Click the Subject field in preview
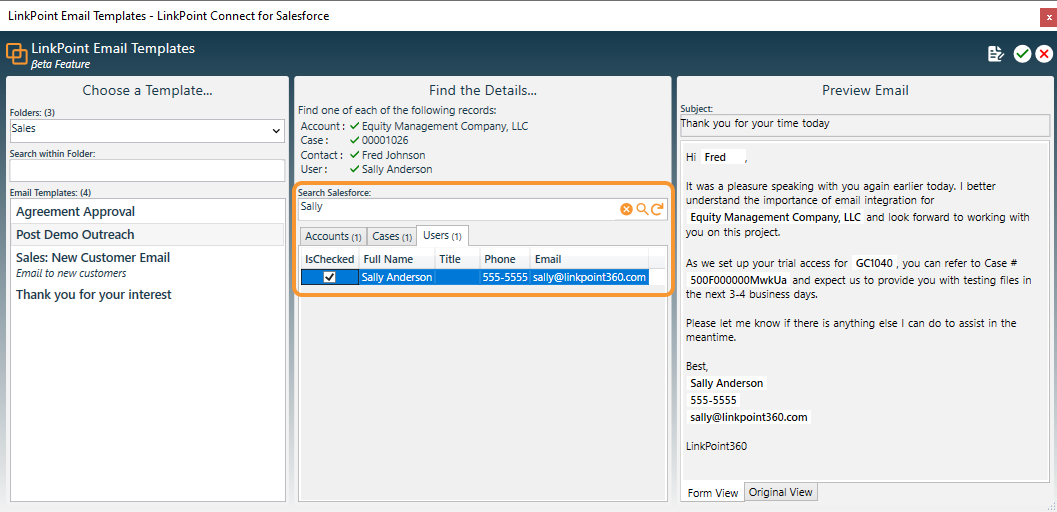The width and height of the screenshot is (1057, 512). coord(864,124)
